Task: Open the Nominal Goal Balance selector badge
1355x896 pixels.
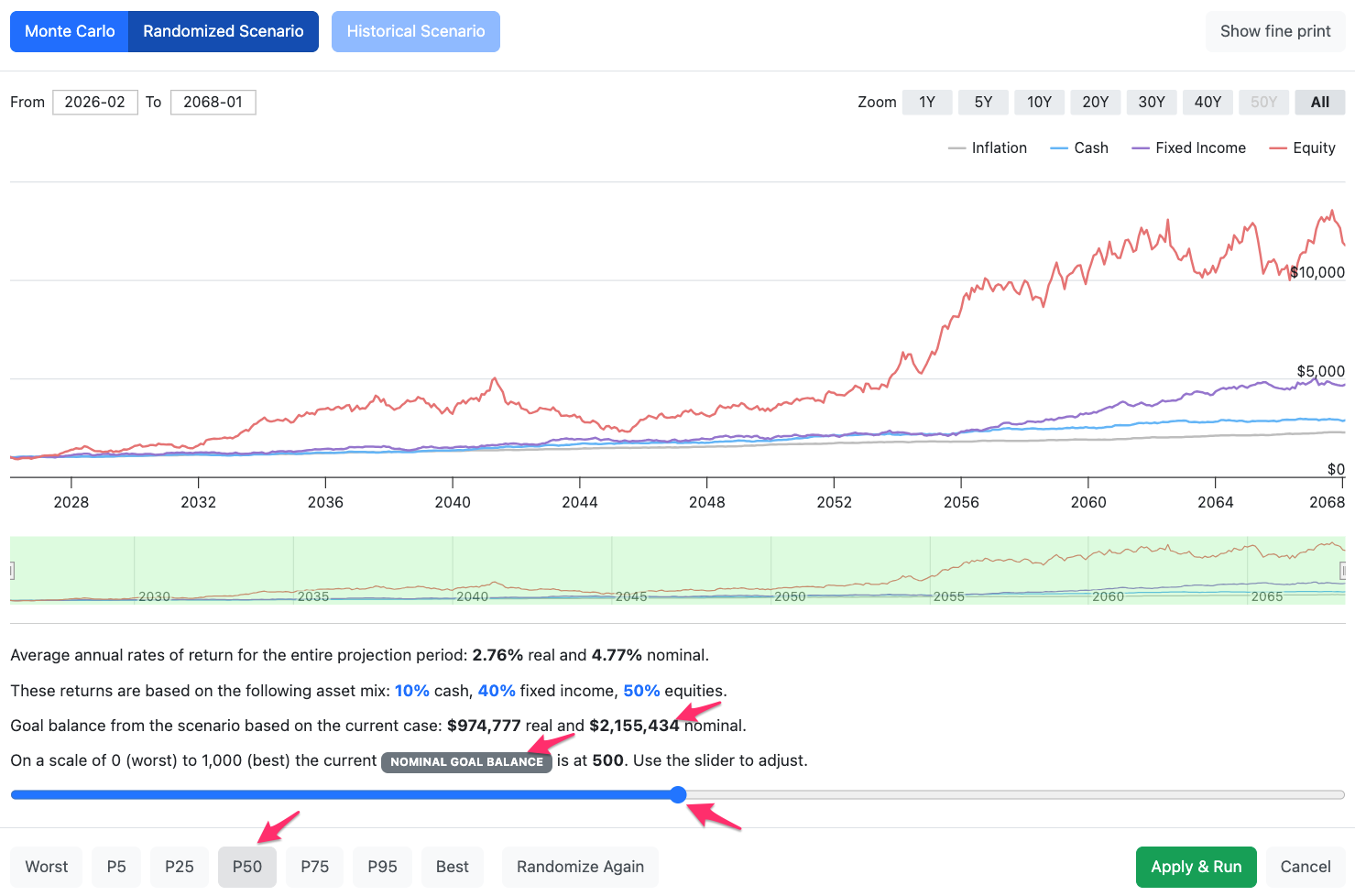Action: [x=467, y=761]
